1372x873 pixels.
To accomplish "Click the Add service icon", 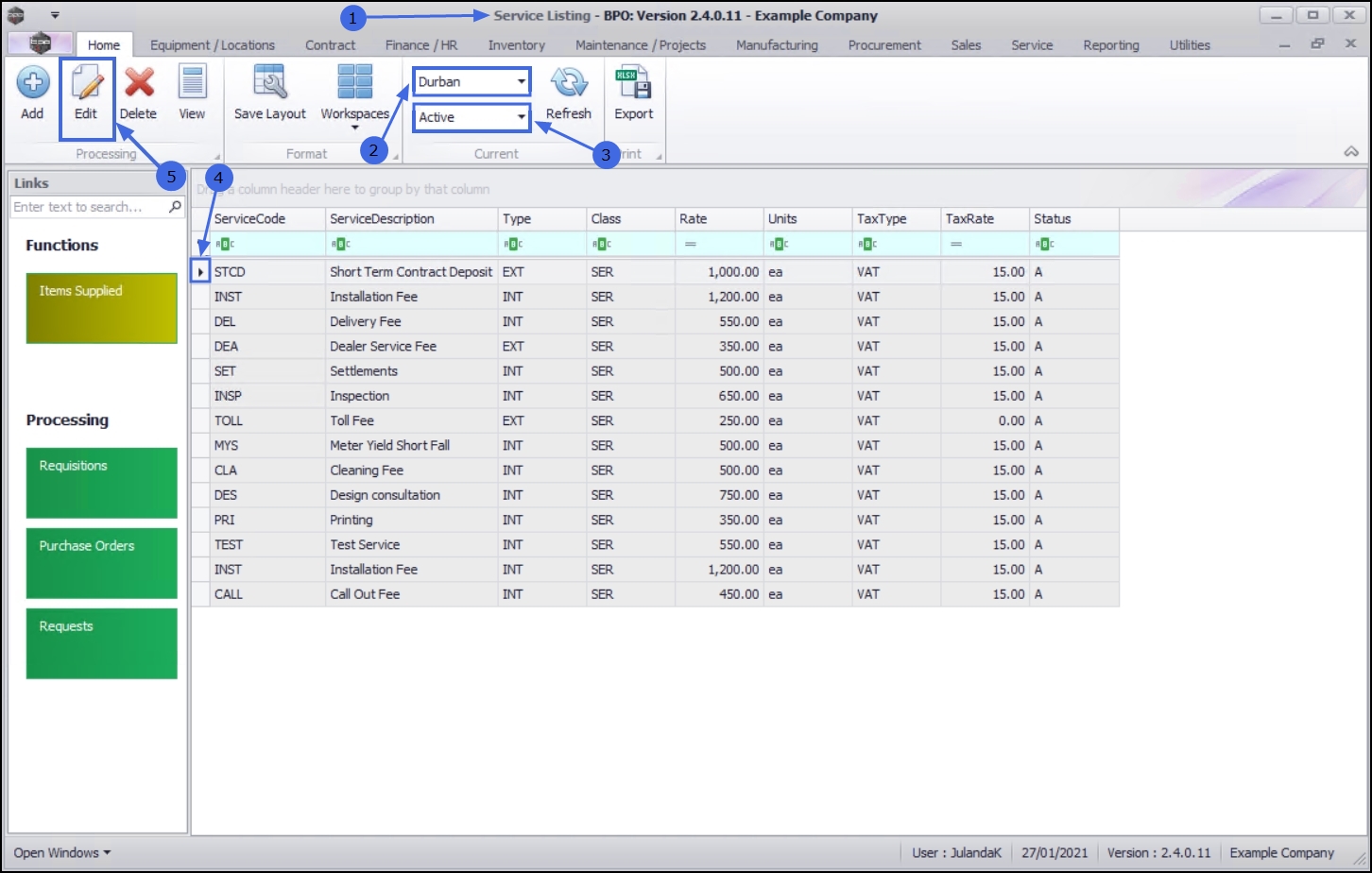I will point(32,83).
